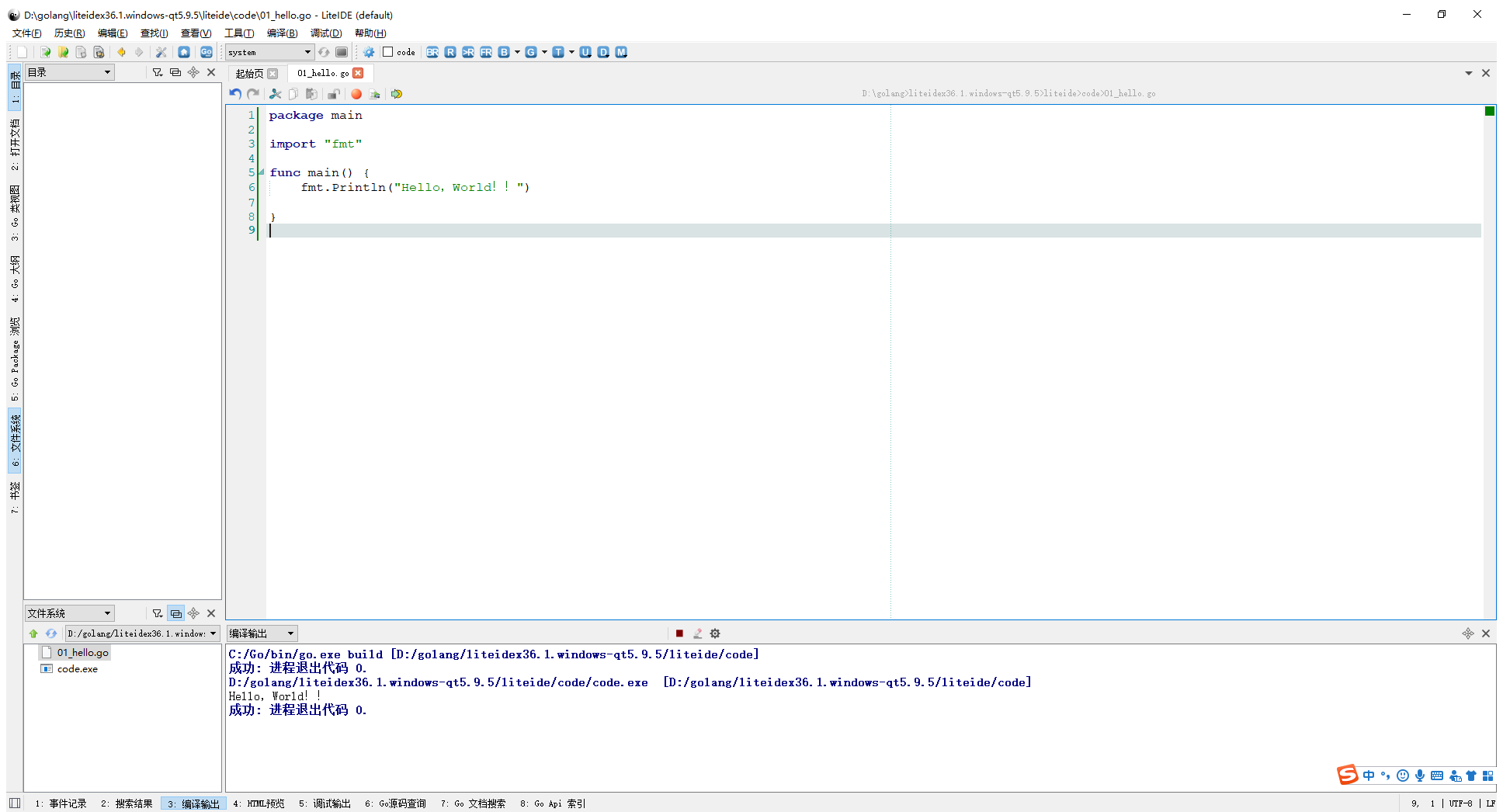Click the M icon in the build toolbar

[x=621, y=52]
